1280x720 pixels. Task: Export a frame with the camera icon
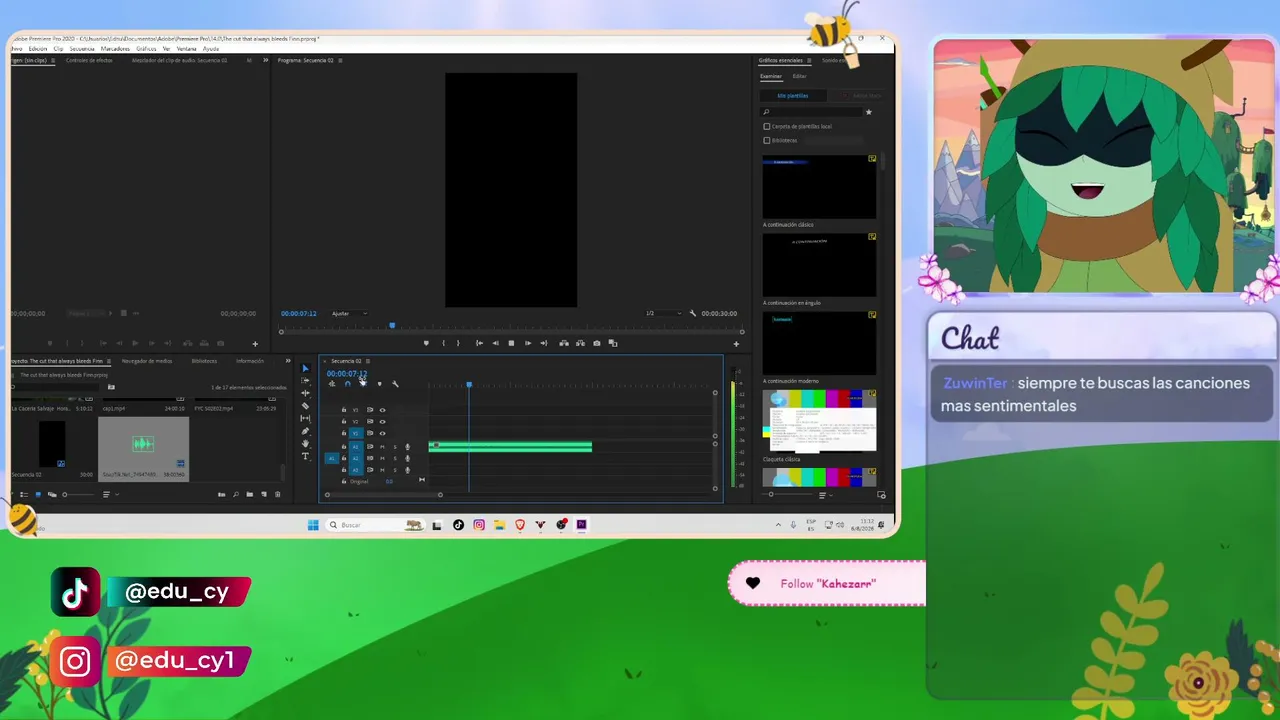[x=597, y=343]
